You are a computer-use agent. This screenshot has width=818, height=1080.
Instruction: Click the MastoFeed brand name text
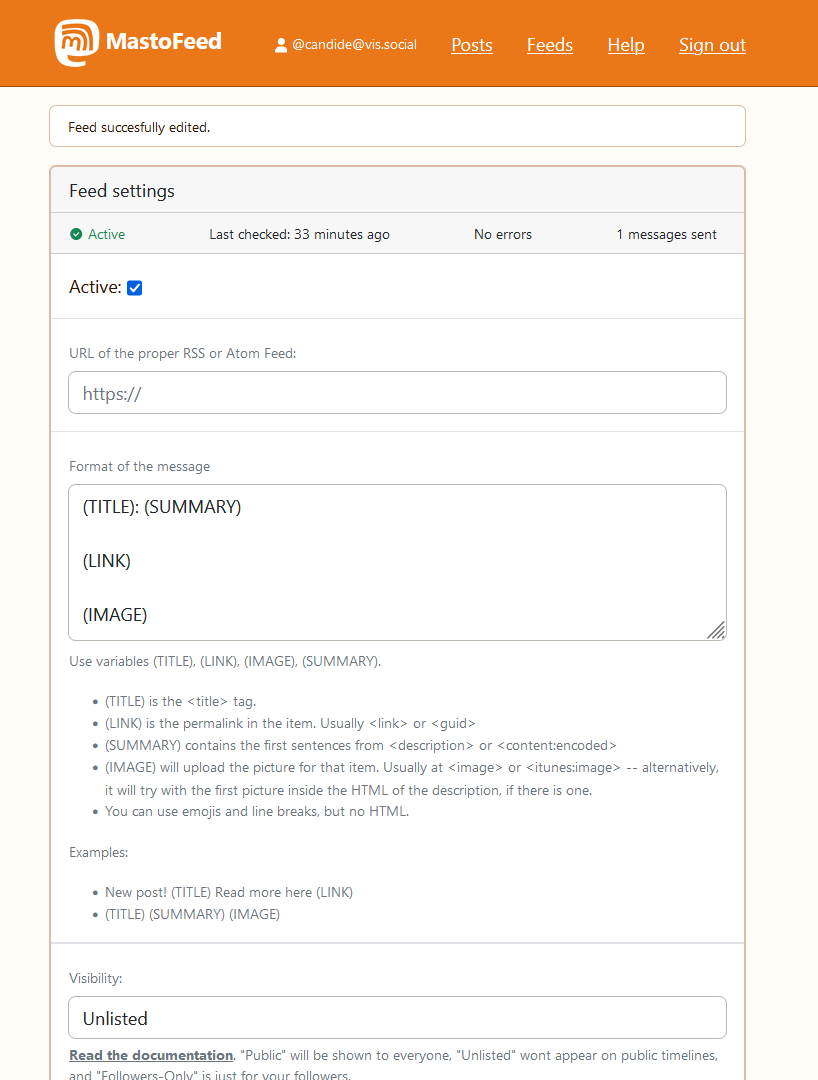[163, 42]
